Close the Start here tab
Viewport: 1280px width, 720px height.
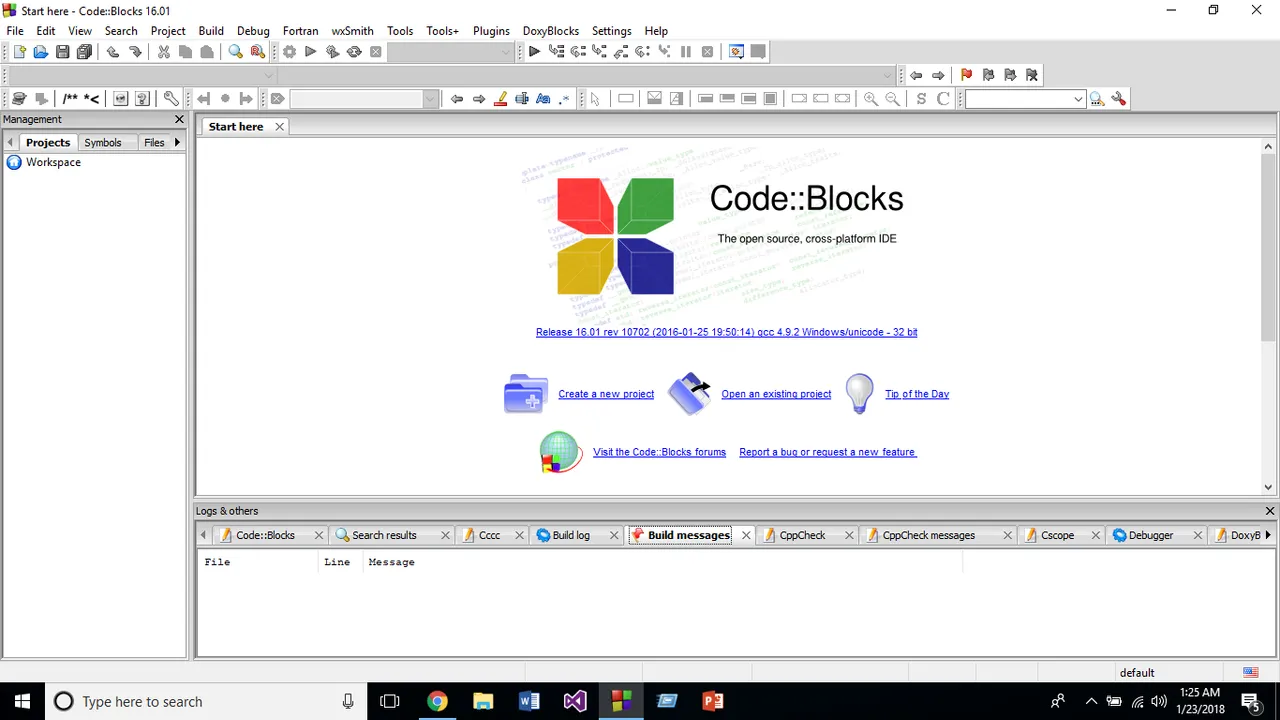click(280, 127)
